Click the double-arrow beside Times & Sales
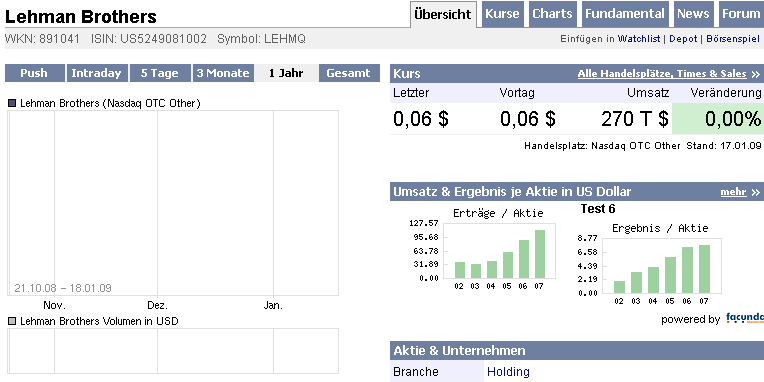 point(755,74)
